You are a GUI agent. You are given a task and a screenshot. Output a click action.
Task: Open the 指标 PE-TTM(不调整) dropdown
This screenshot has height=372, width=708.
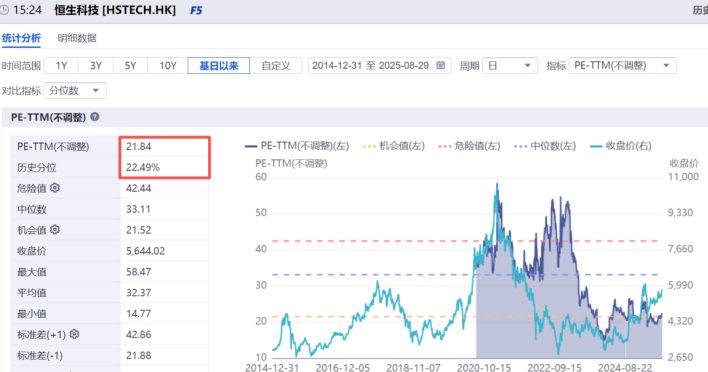(x=623, y=65)
